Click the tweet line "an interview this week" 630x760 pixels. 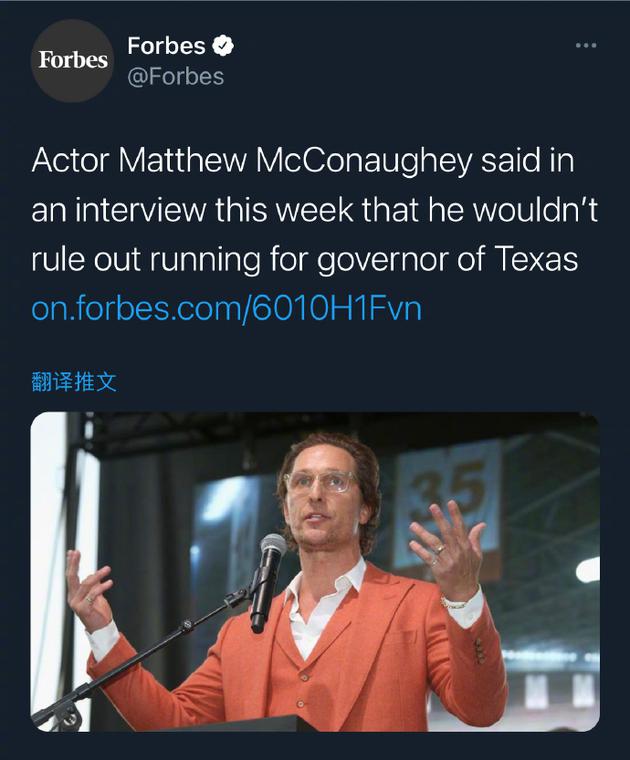tap(314, 210)
